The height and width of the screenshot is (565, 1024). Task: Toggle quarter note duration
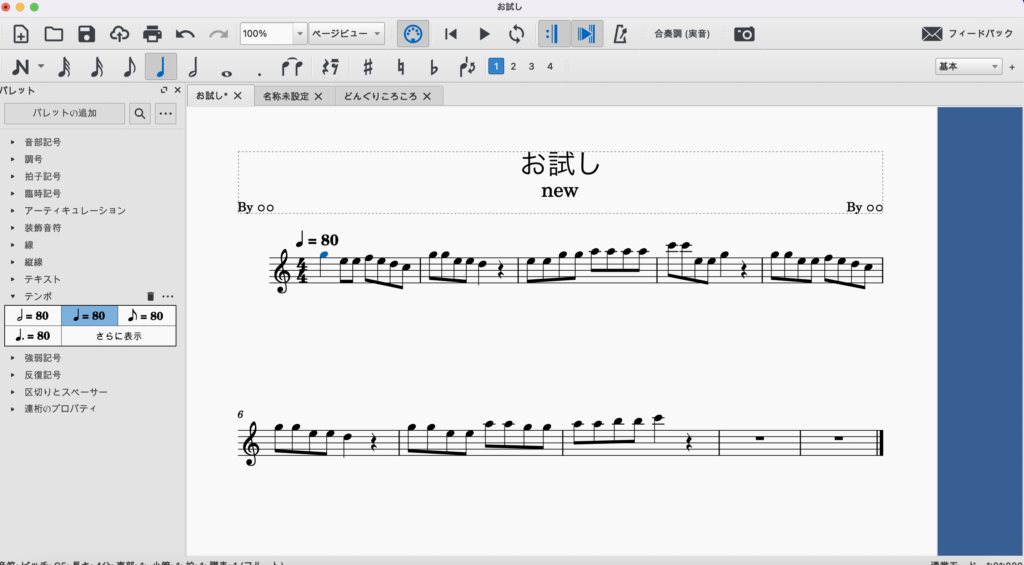click(161, 67)
